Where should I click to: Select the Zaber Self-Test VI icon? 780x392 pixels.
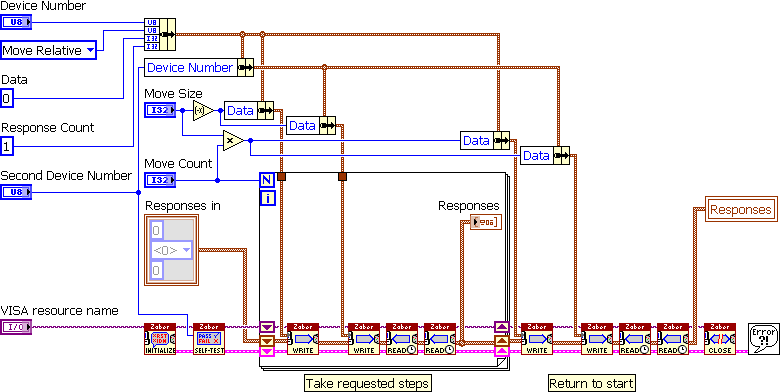point(209,339)
